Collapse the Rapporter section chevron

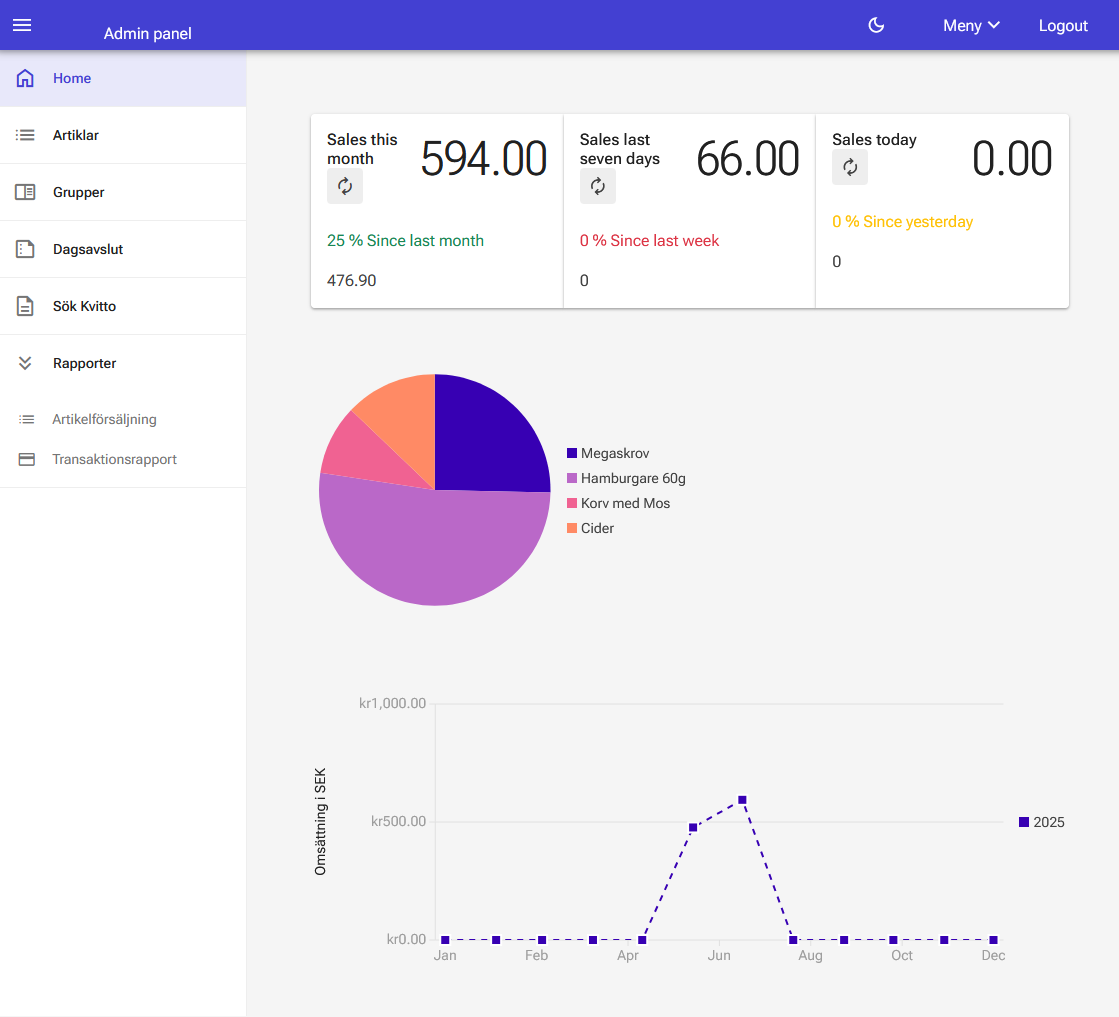pyautogui.click(x=26, y=363)
